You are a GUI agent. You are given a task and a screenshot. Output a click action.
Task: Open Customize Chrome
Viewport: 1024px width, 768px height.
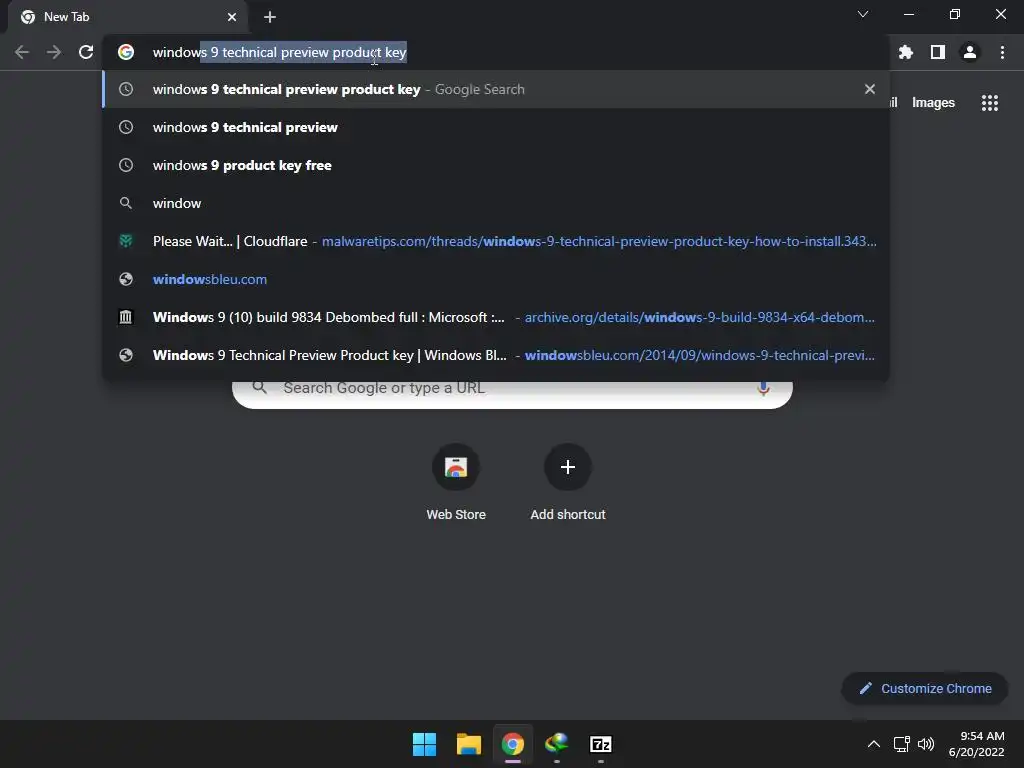[925, 688]
